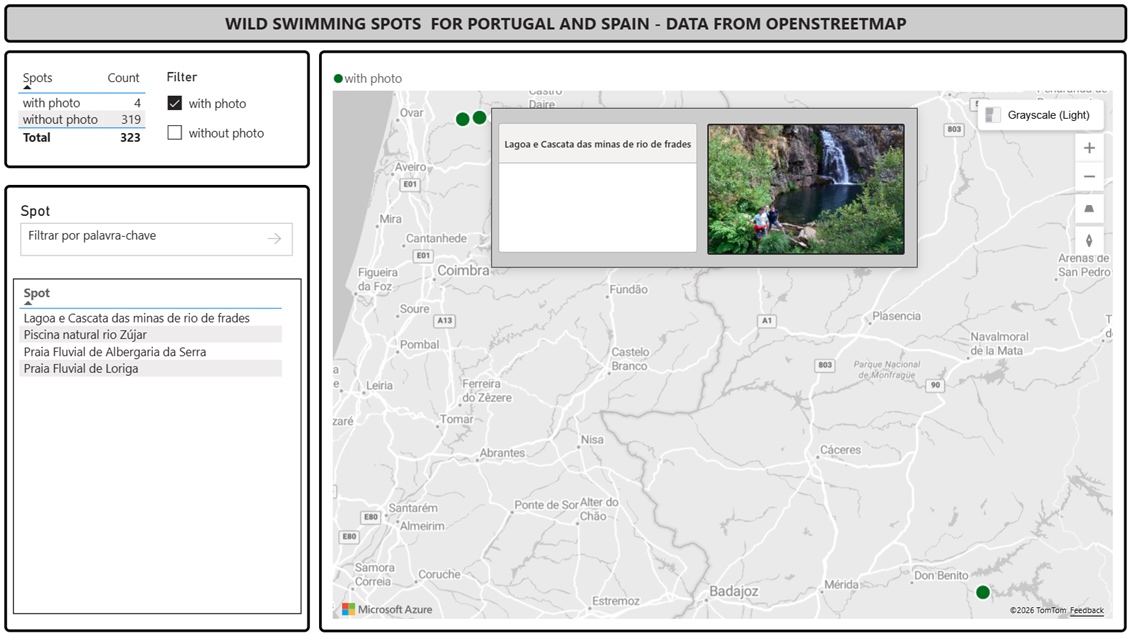Click the Count column header to sort
1133x639 pixels.
point(123,78)
